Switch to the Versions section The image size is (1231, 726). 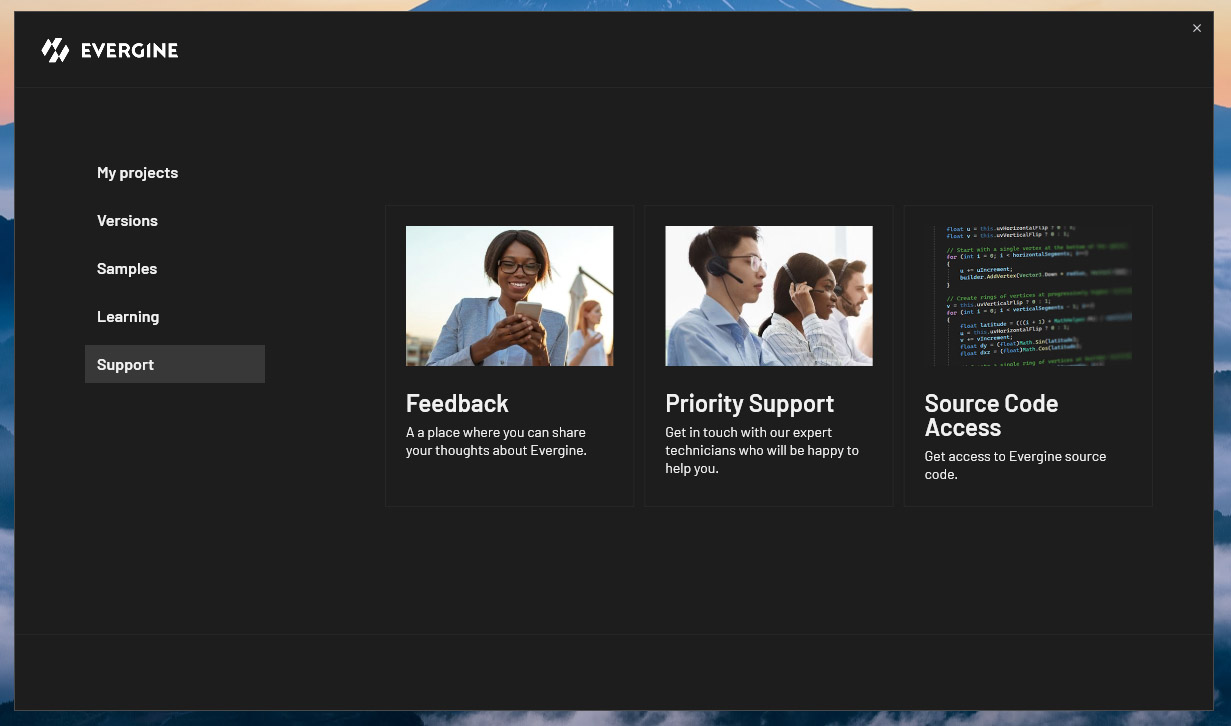(x=127, y=221)
